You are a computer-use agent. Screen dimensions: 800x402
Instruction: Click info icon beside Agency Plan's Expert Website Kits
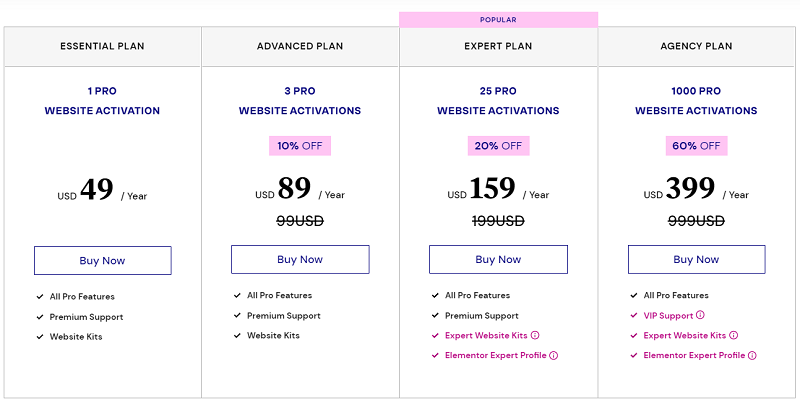click(733, 336)
